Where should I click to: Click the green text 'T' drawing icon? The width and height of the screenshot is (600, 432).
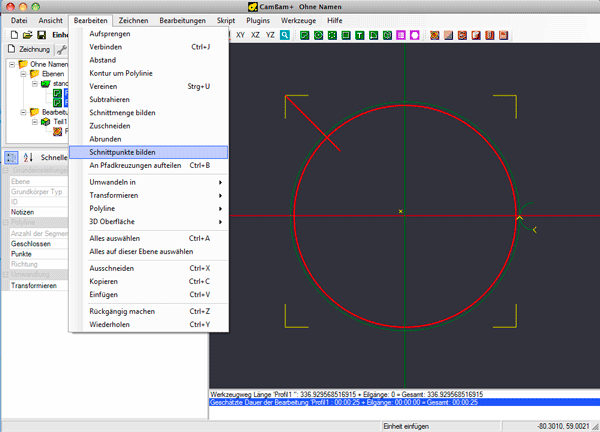pos(359,35)
